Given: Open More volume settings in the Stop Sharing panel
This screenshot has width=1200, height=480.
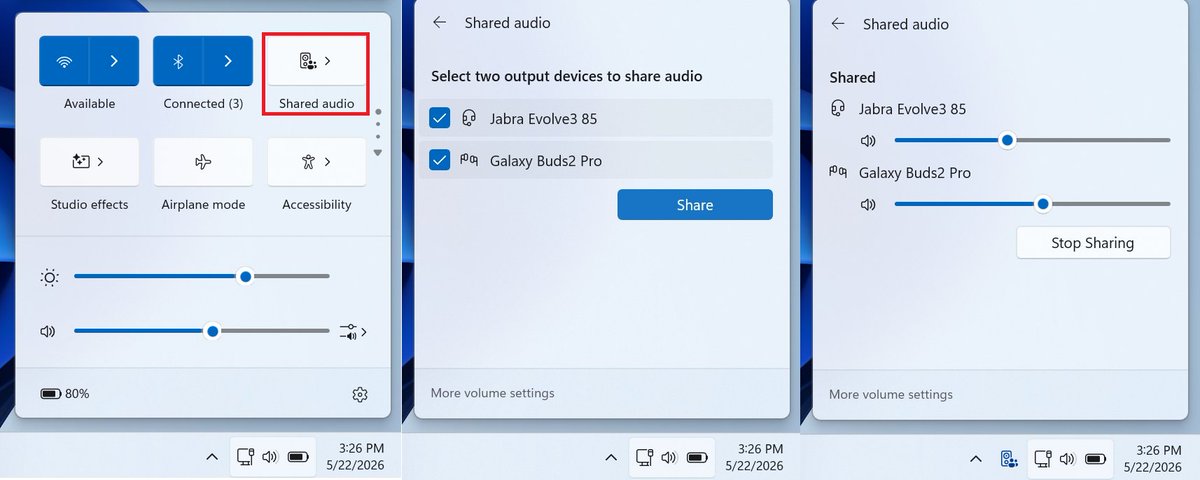Looking at the screenshot, I should point(891,394).
